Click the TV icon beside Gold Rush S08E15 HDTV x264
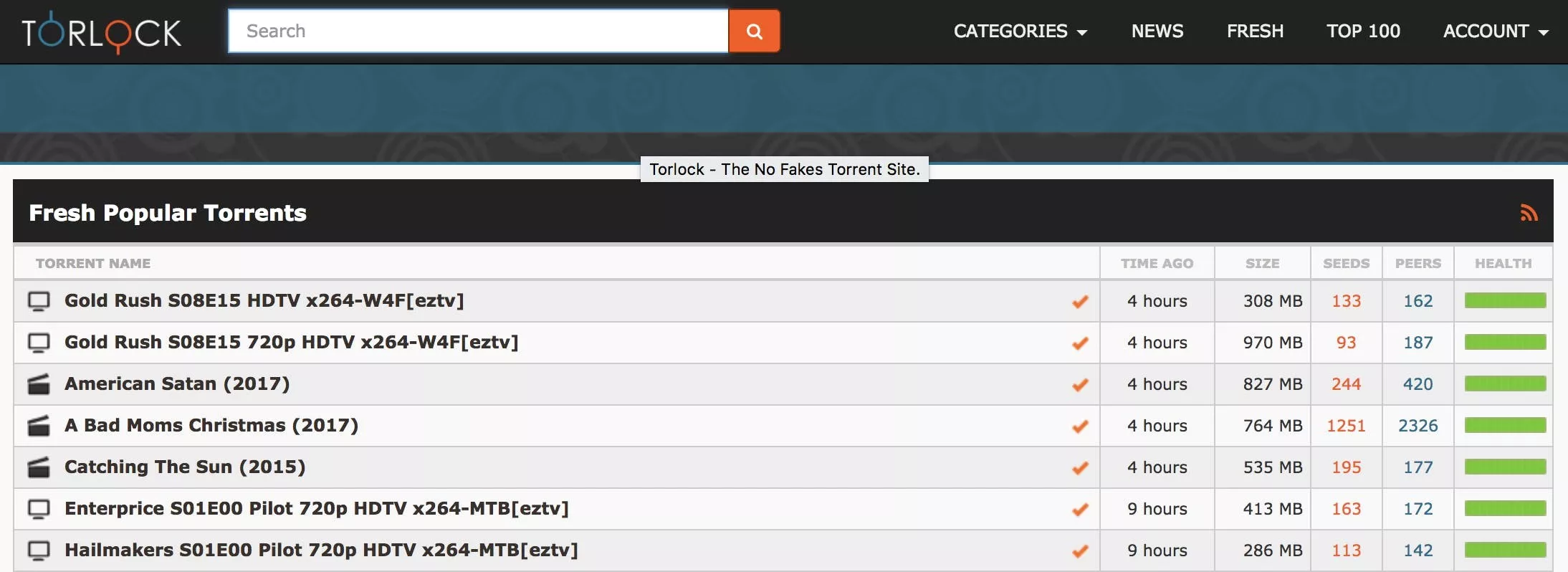Screen dimensions: 1568x572 tap(39, 301)
